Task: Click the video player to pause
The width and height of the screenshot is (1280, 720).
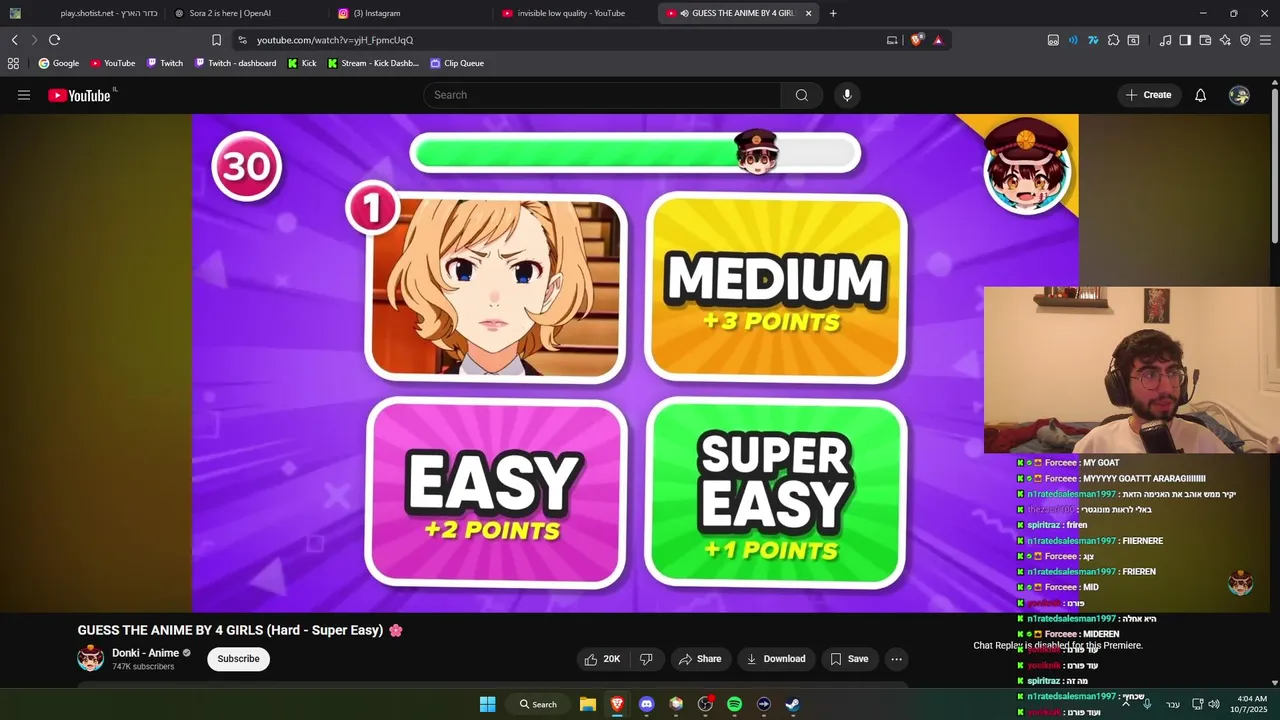Action: tap(635, 362)
